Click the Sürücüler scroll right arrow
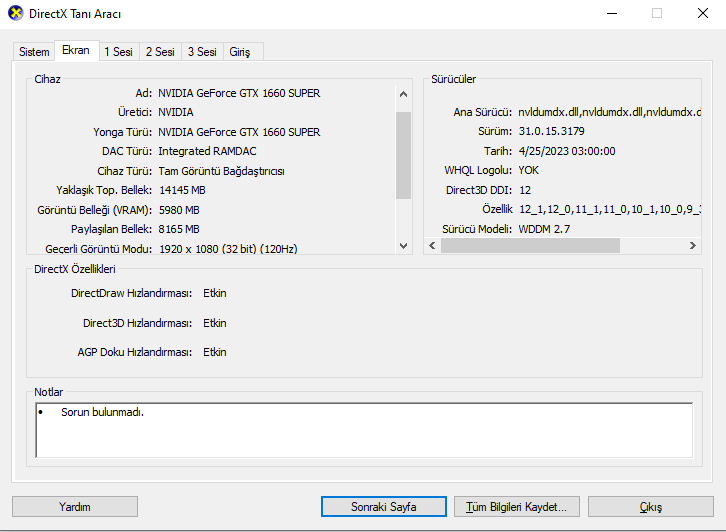Image resolution: width=726 pixels, height=532 pixels. [x=693, y=245]
